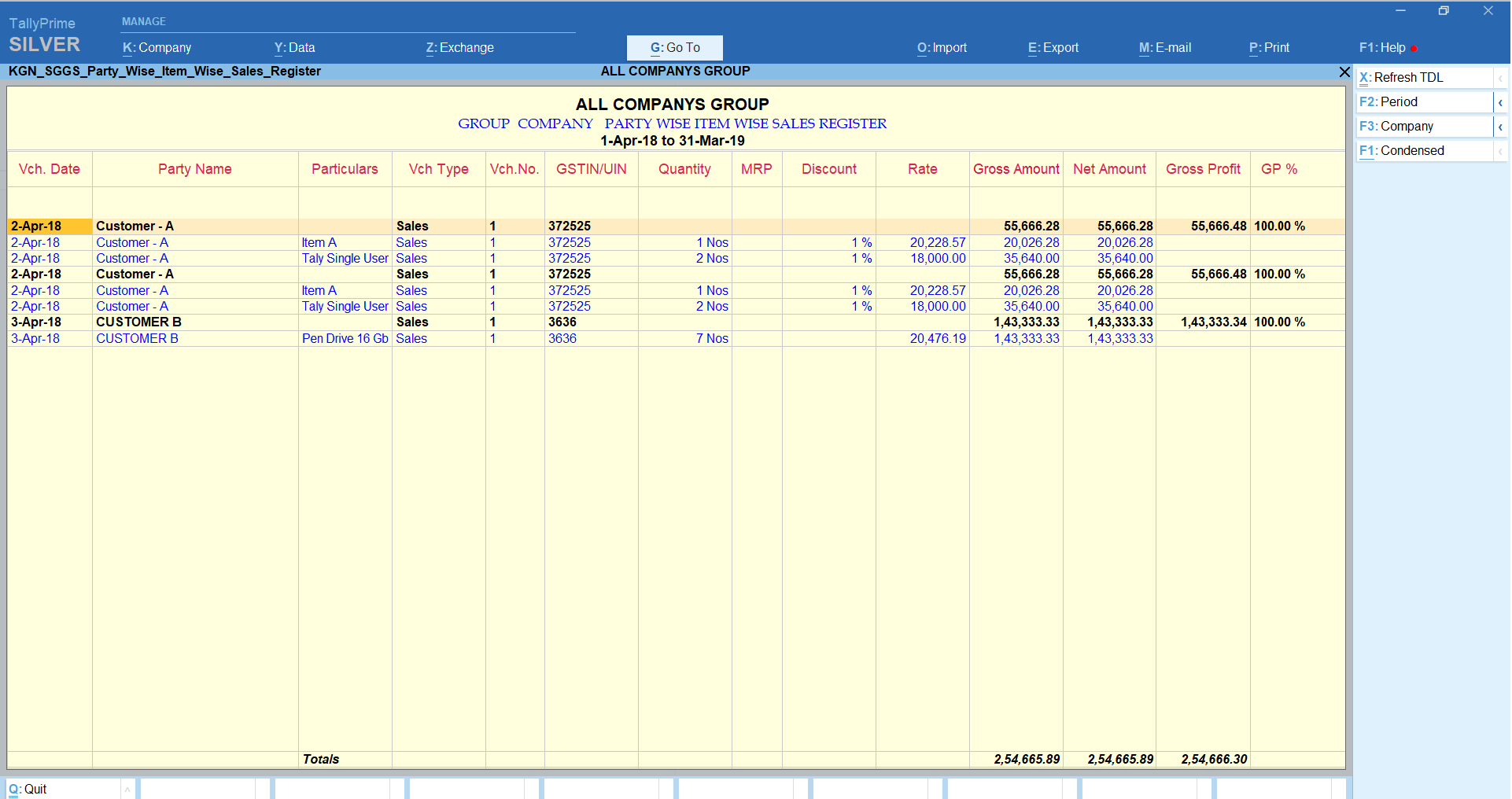Click the report period 1-Apr-18 to 31-Mar-19
This screenshot has height=799, width=1512.
click(x=673, y=142)
